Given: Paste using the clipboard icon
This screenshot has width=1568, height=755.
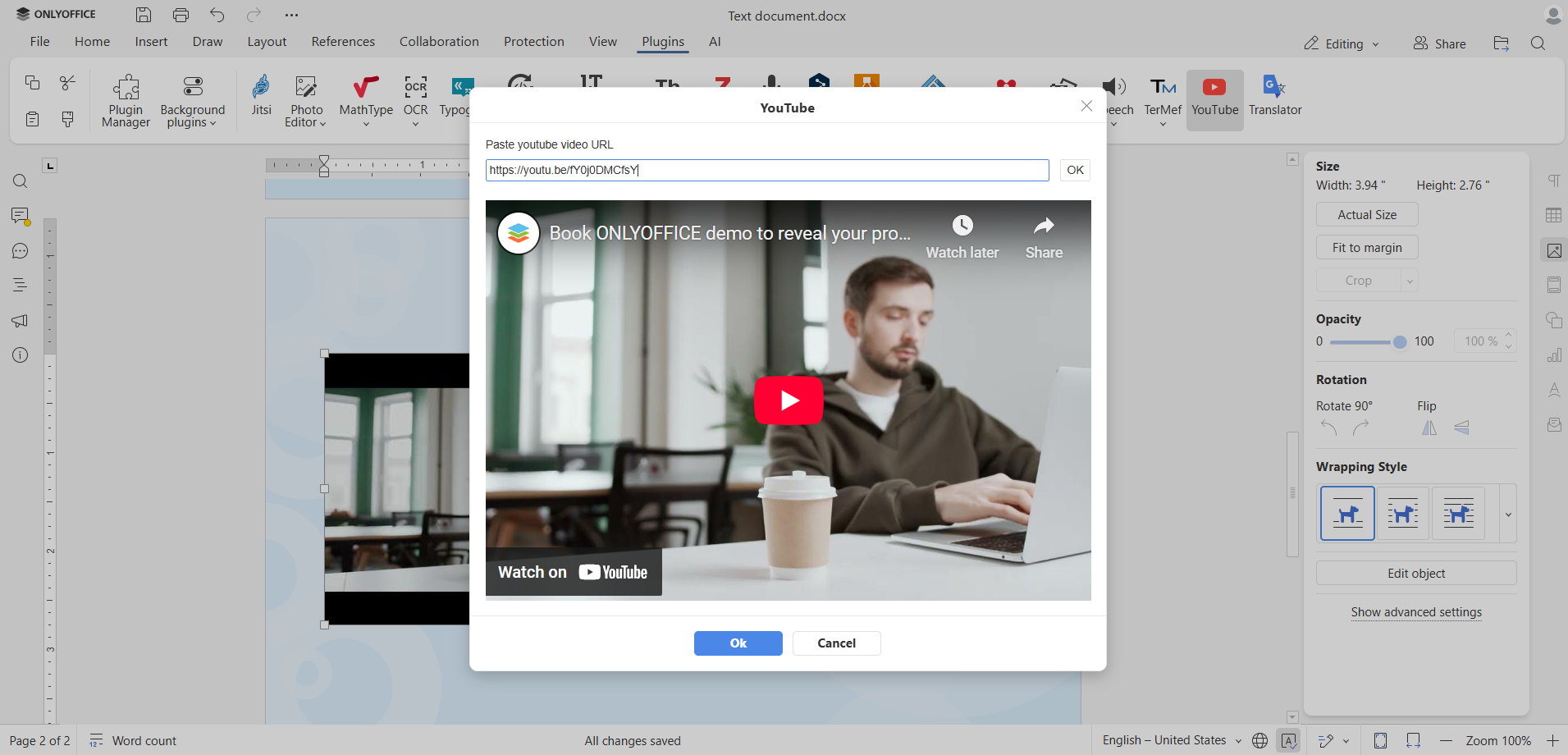Looking at the screenshot, I should pyautogui.click(x=32, y=120).
